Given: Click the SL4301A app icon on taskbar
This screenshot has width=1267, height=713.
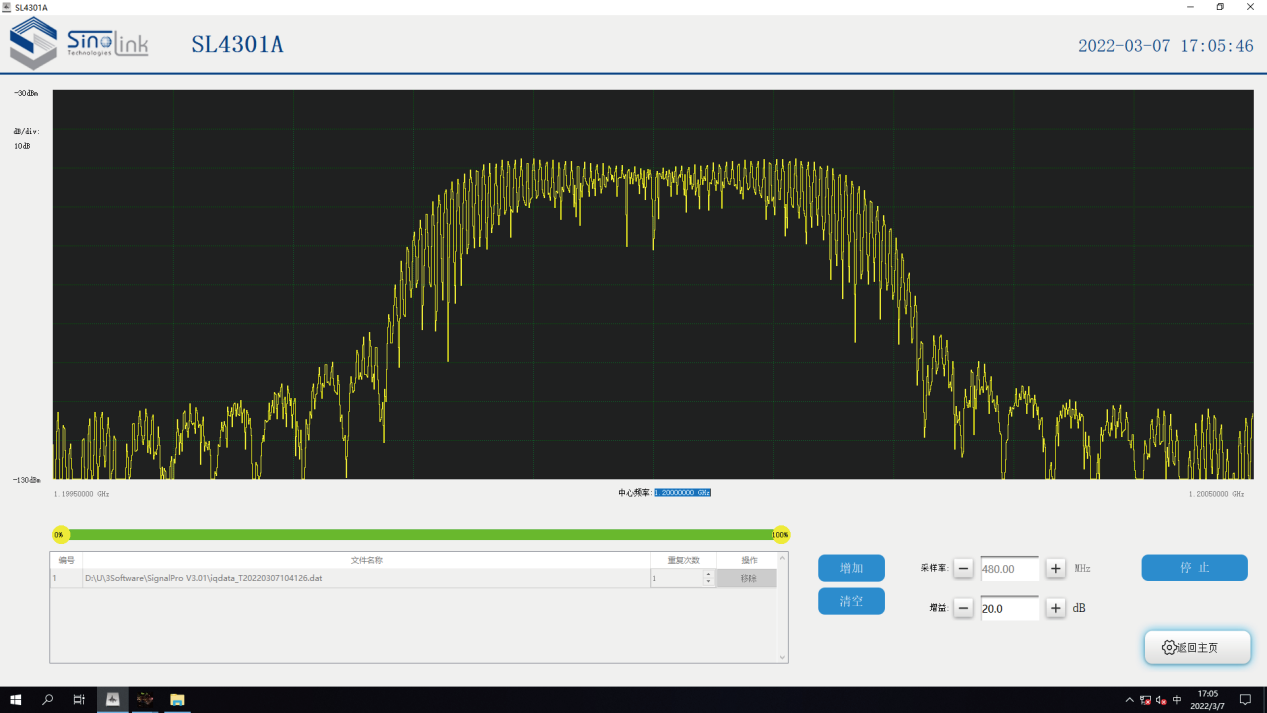Looking at the screenshot, I should (x=113, y=699).
